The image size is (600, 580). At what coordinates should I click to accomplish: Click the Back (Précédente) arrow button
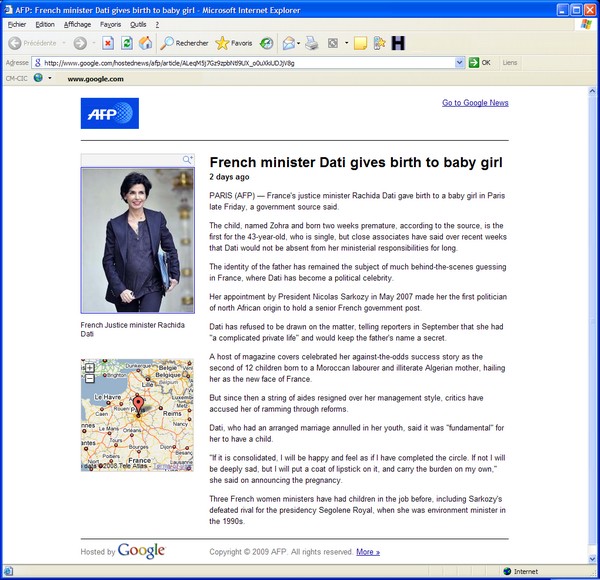point(15,43)
